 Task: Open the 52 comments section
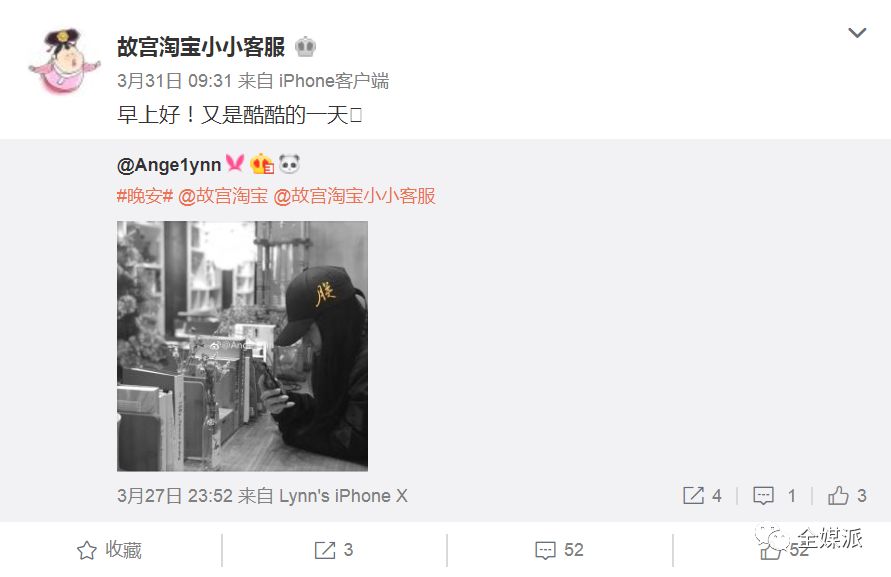tap(560, 550)
